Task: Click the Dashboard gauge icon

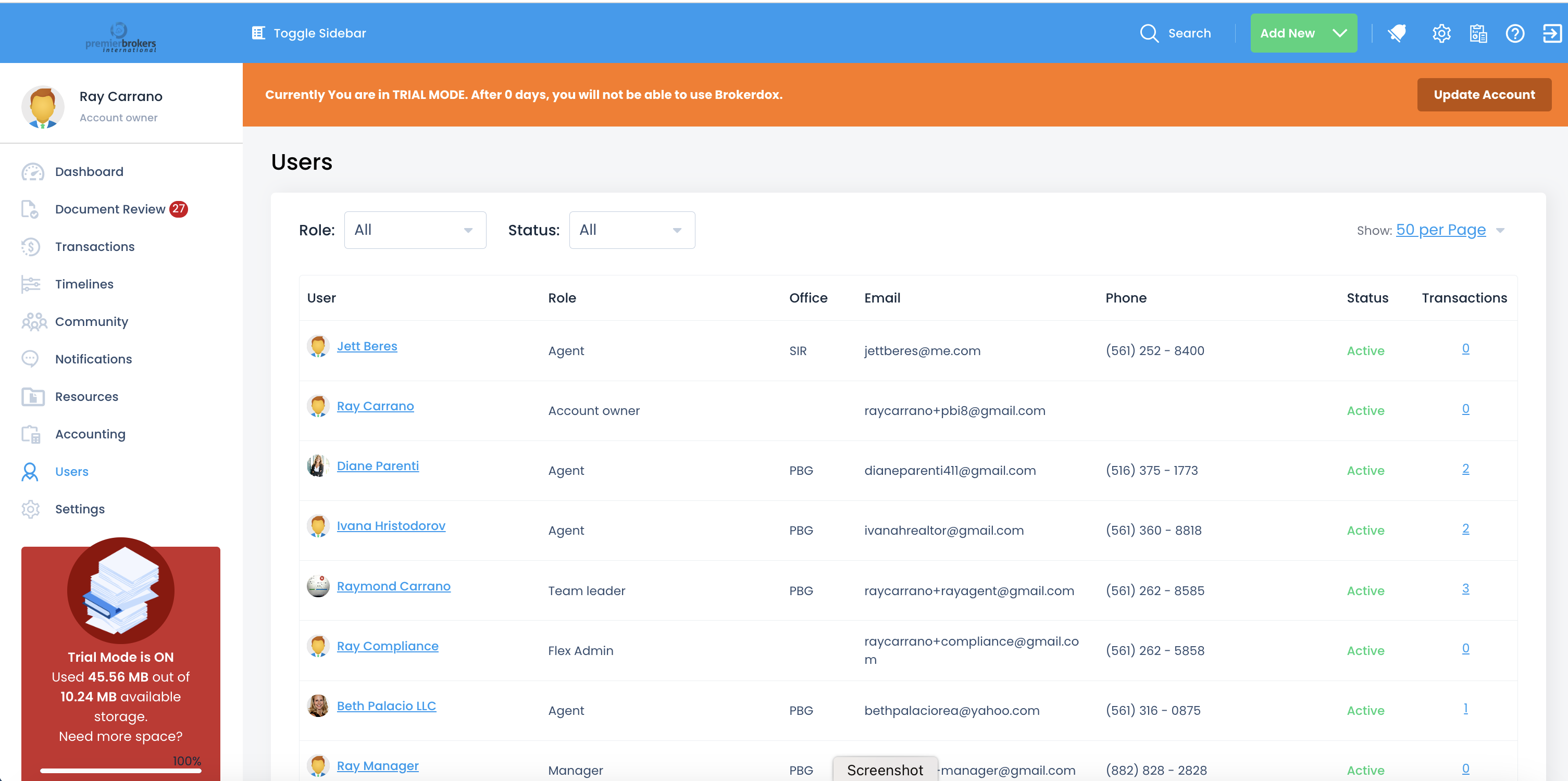Action: coord(32,172)
